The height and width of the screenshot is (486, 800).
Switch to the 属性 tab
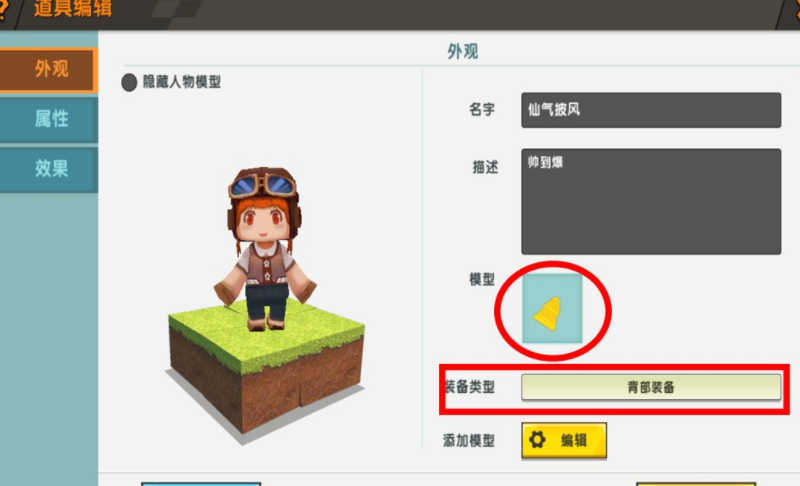click(x=48, y=119)
